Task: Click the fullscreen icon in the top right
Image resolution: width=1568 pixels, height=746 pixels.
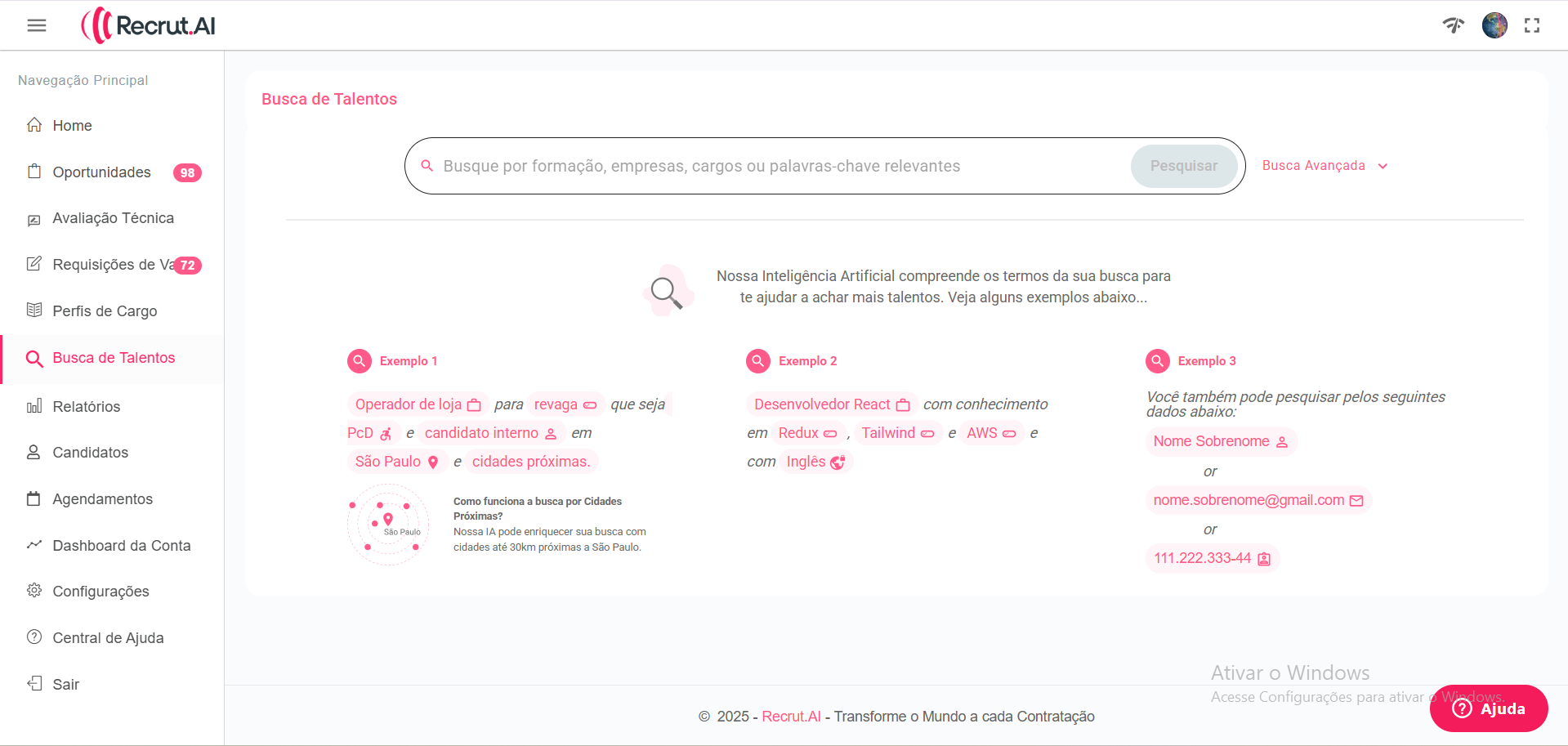Action: pos(1533,25)
